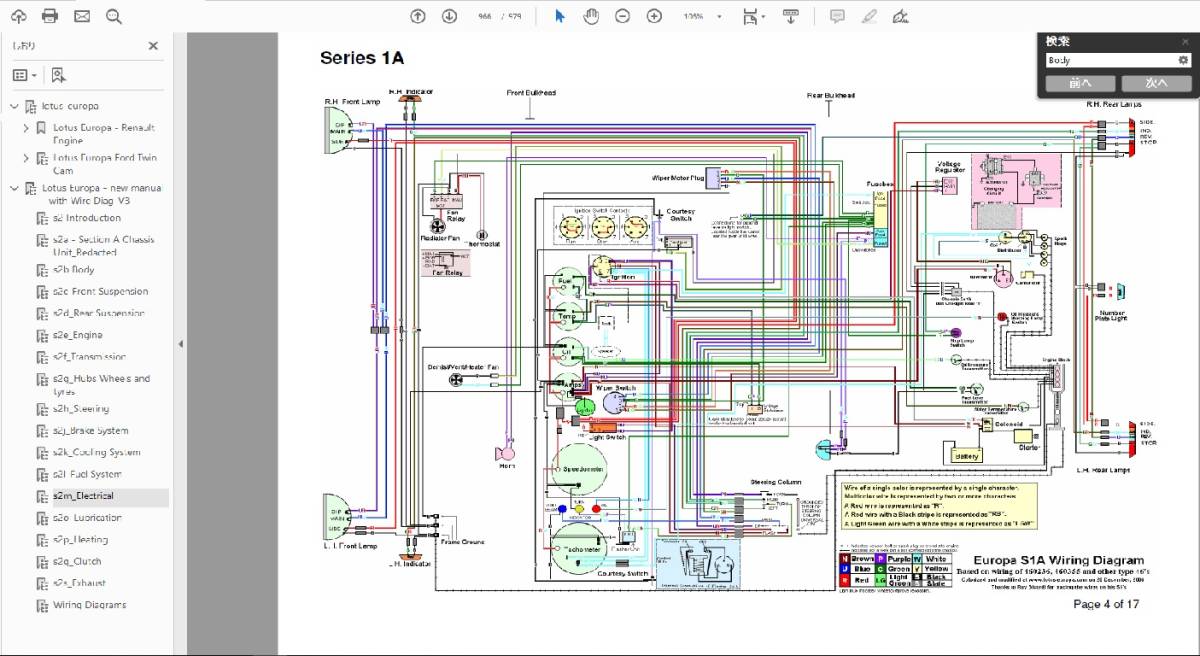
Task: Open the s2l Fuel System bookmark
Action: (x=87, y=475)
